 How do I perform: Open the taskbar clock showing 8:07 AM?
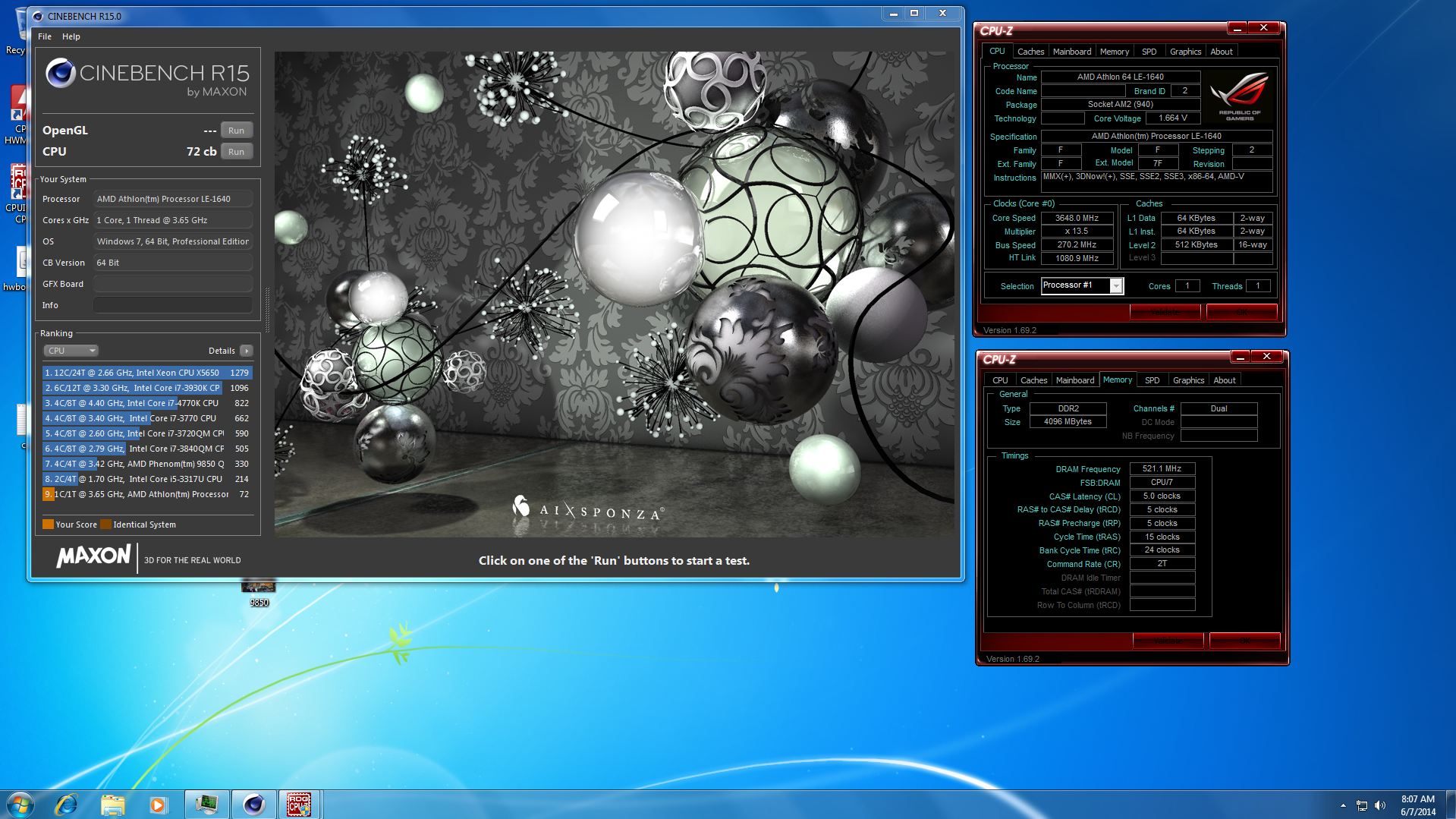[x=1417, y=805]
